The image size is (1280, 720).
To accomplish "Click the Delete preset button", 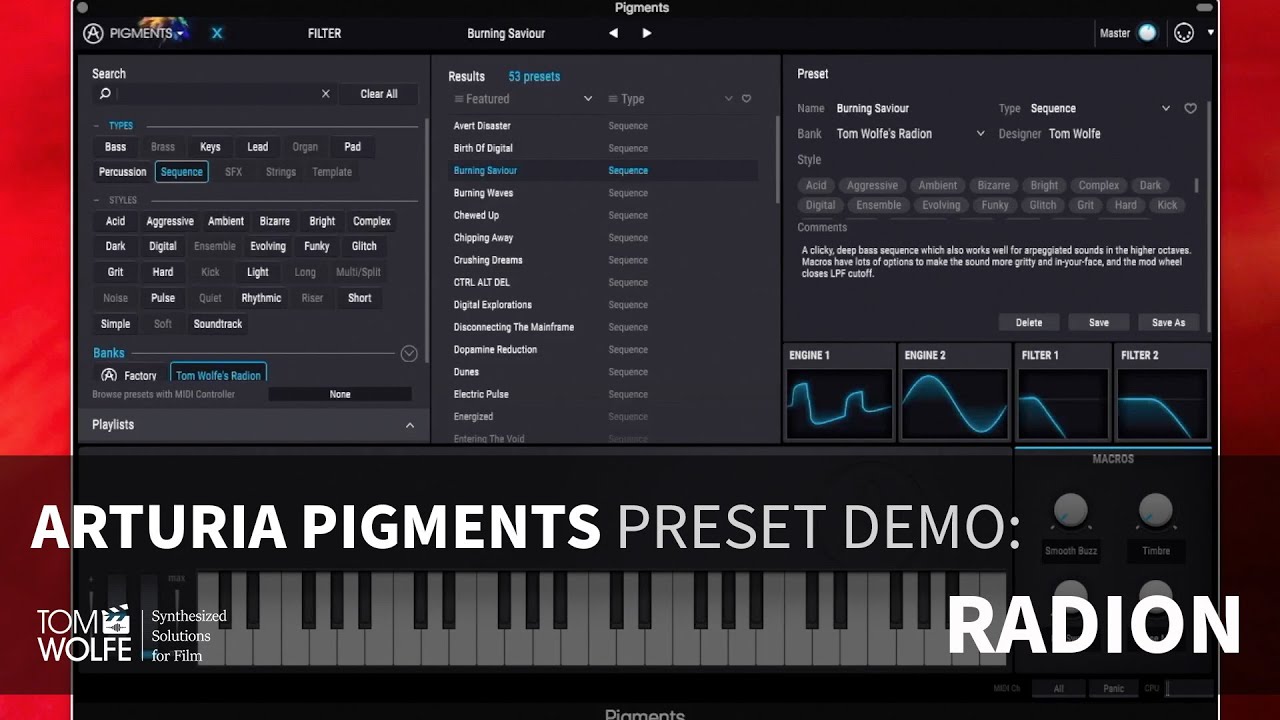I will pyautogui.click(x=1029, y=322).
